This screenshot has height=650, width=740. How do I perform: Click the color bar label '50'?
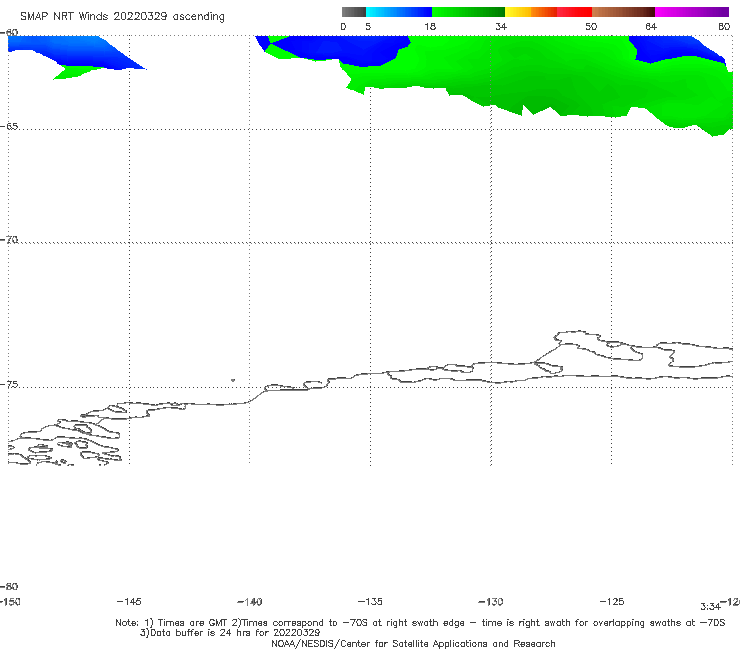(x=591, y=26)
